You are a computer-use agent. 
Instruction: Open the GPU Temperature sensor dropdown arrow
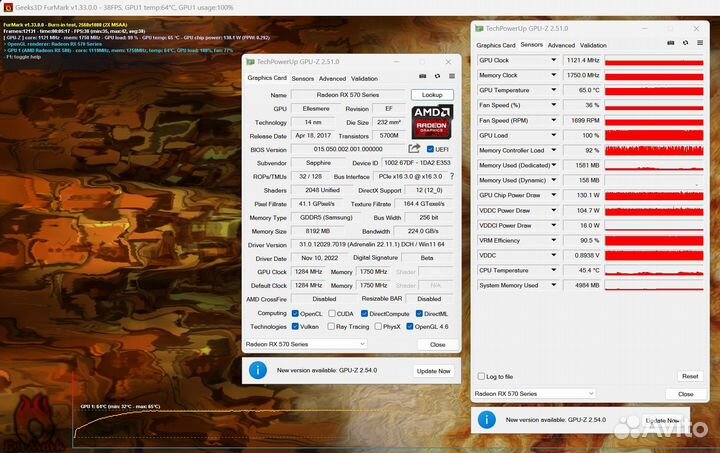553,90
